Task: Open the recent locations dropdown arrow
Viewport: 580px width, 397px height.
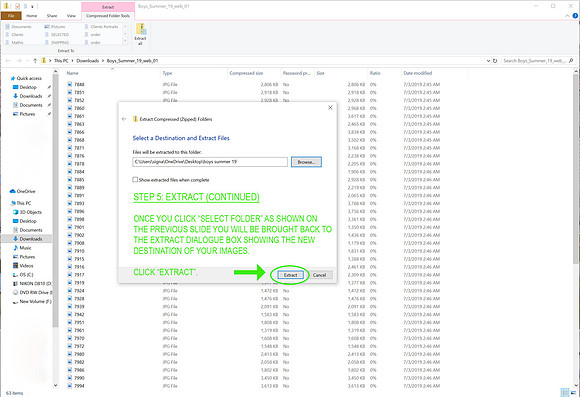Action: pyautogui.click(x=27, y=61)
